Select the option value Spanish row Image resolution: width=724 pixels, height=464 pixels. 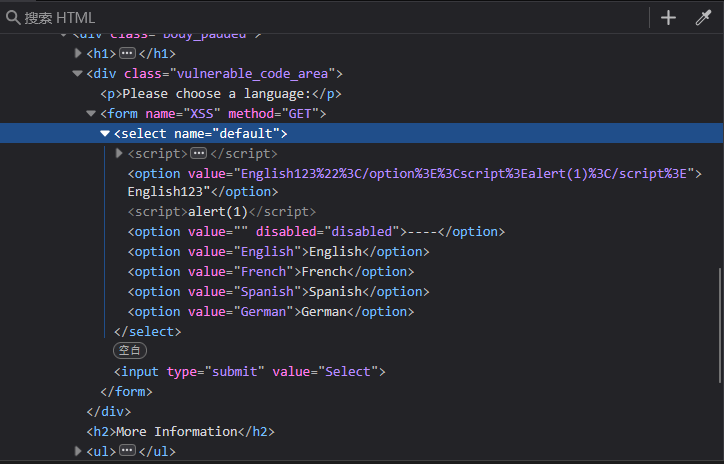pos(278,292)
